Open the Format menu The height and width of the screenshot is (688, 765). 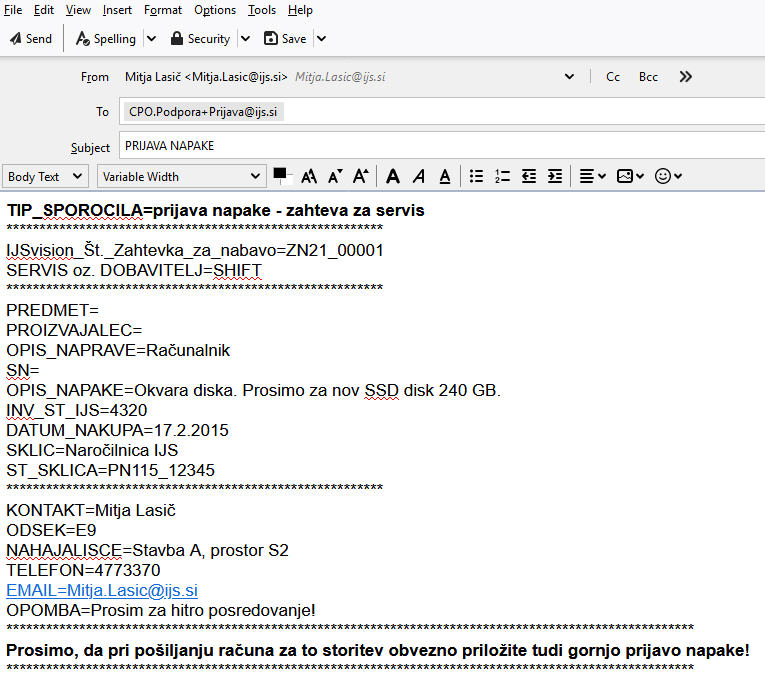pyautogui.click(x=163, y=10)
